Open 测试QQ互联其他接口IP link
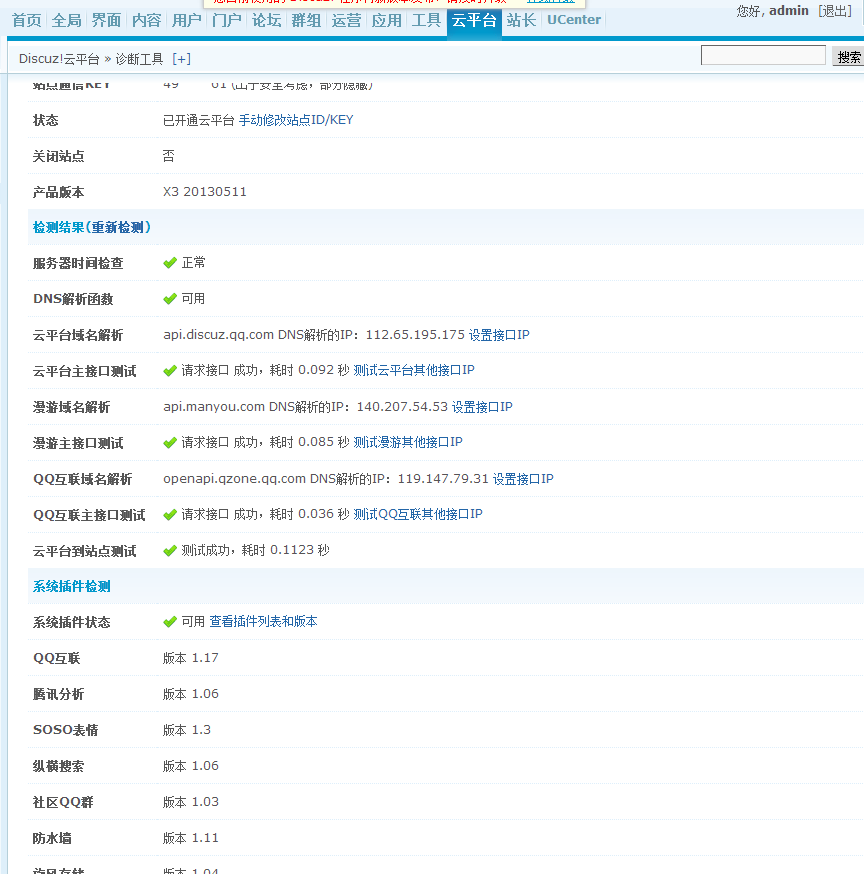 click(x=418, y=514)
